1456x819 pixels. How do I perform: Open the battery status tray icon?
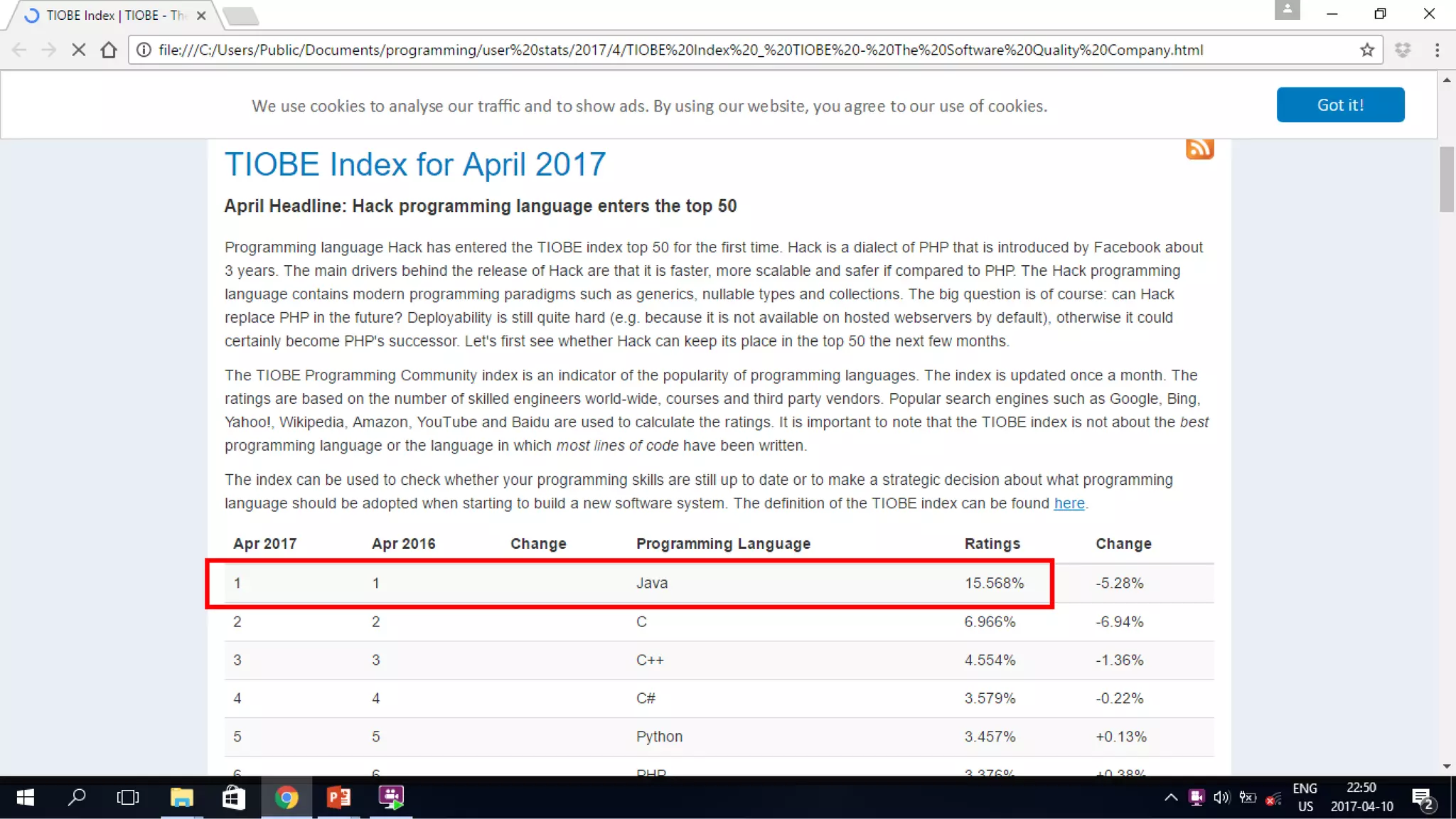pyautogui.click(x=1248, y=798)
